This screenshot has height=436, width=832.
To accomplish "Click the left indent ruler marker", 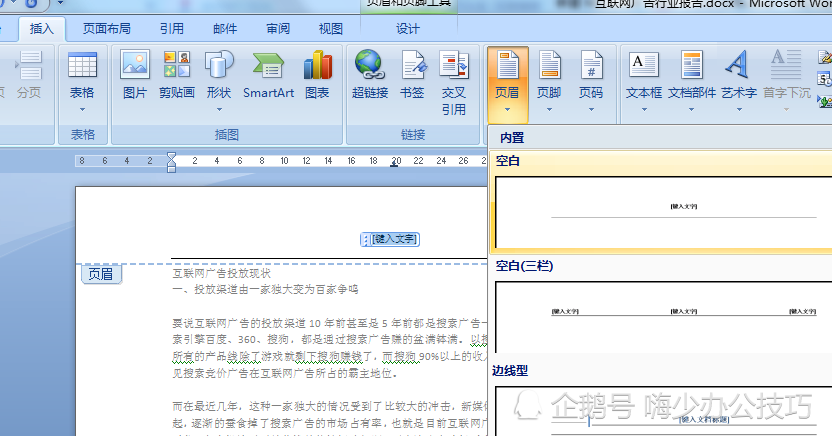I will [x=171, y=169].
